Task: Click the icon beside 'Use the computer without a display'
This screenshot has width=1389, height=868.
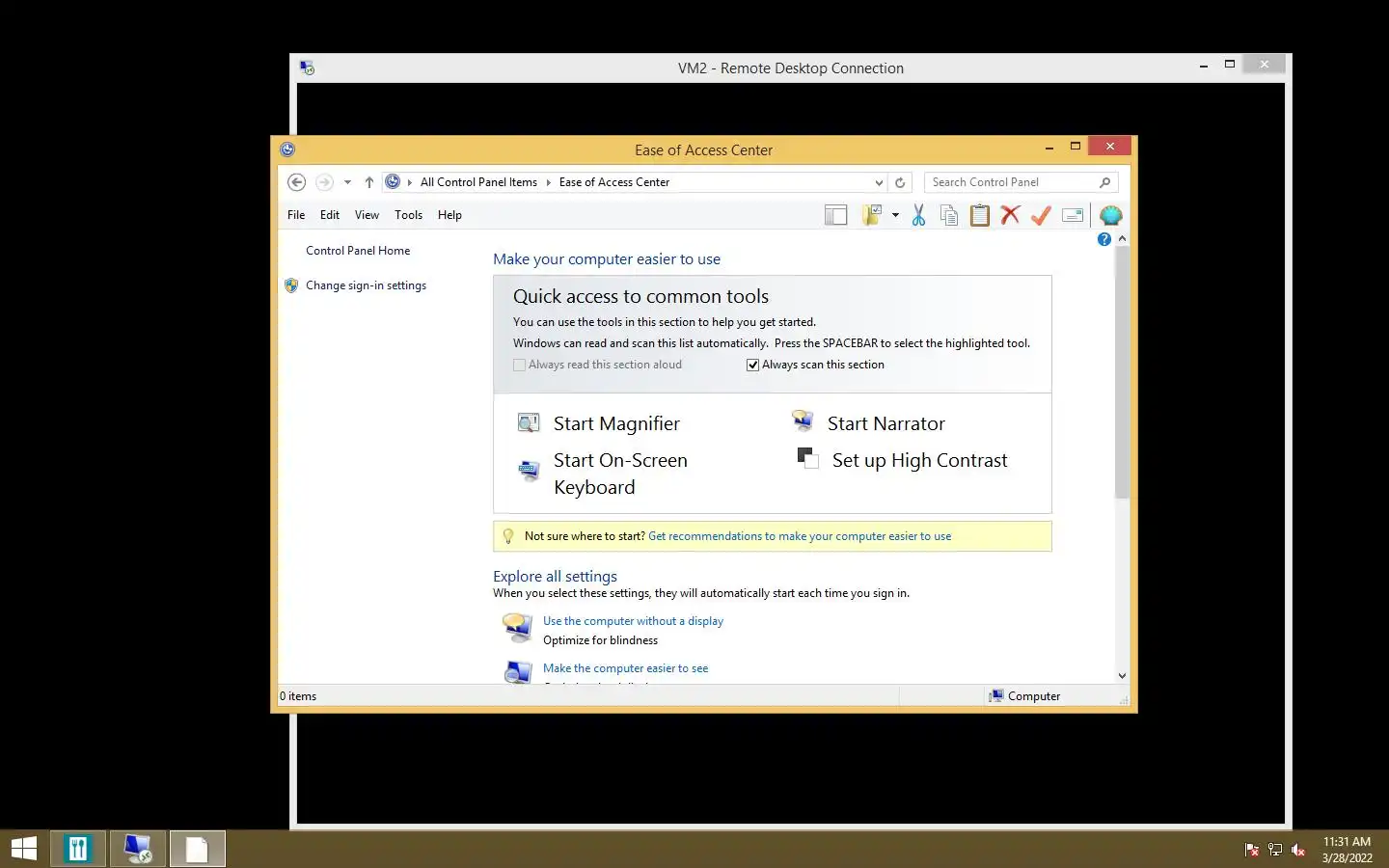Action: (518, 627)
